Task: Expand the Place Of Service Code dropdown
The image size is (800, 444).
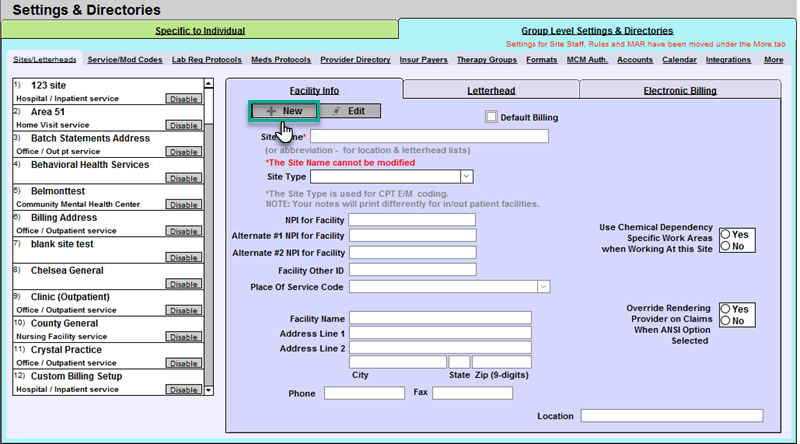Action: tap(543, 287)
